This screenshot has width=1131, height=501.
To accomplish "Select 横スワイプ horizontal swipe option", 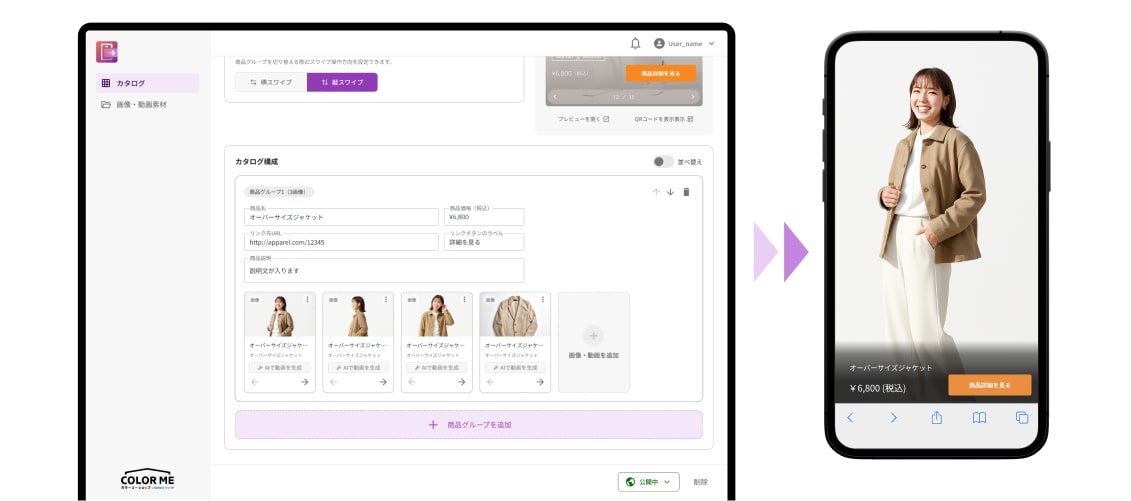I will (x=271, y=82).
